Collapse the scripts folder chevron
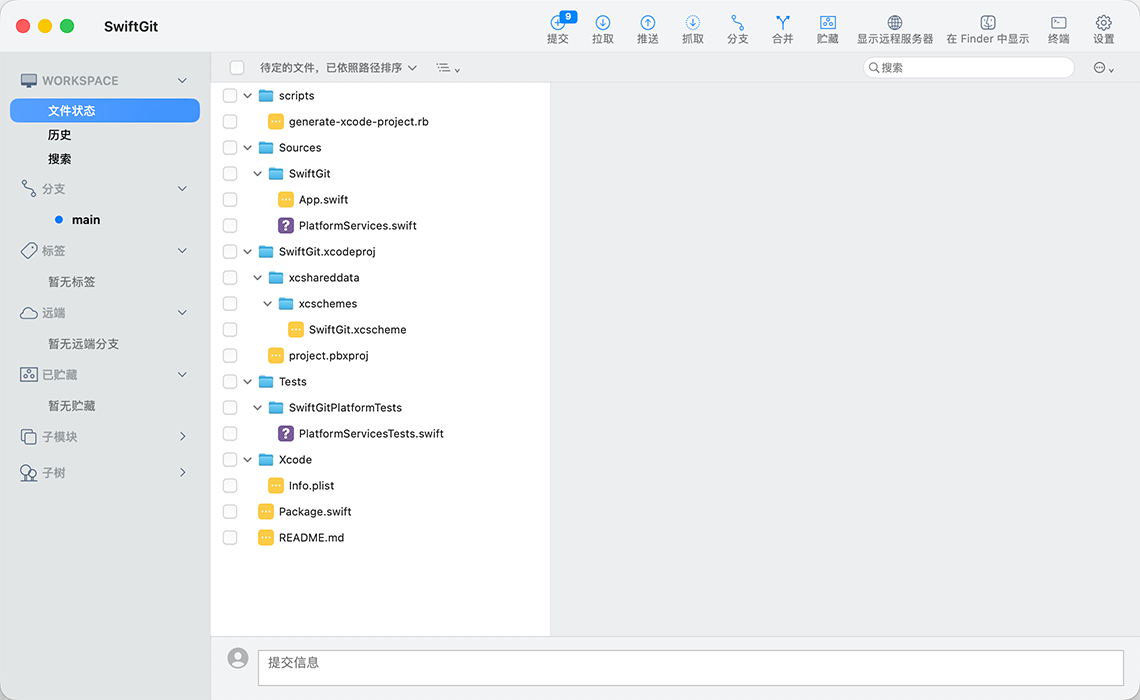 [248, 96]
